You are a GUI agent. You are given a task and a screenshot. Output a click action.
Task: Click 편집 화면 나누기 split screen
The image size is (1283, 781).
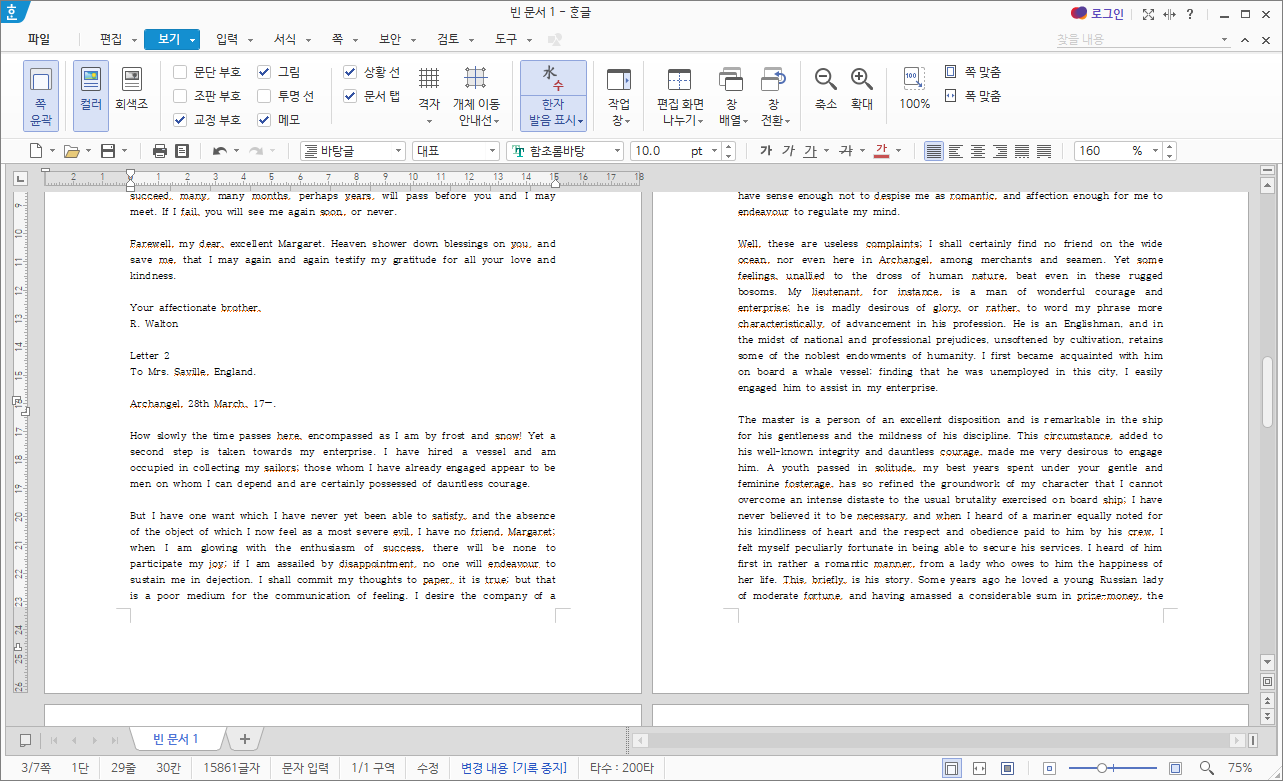[680, 96]
